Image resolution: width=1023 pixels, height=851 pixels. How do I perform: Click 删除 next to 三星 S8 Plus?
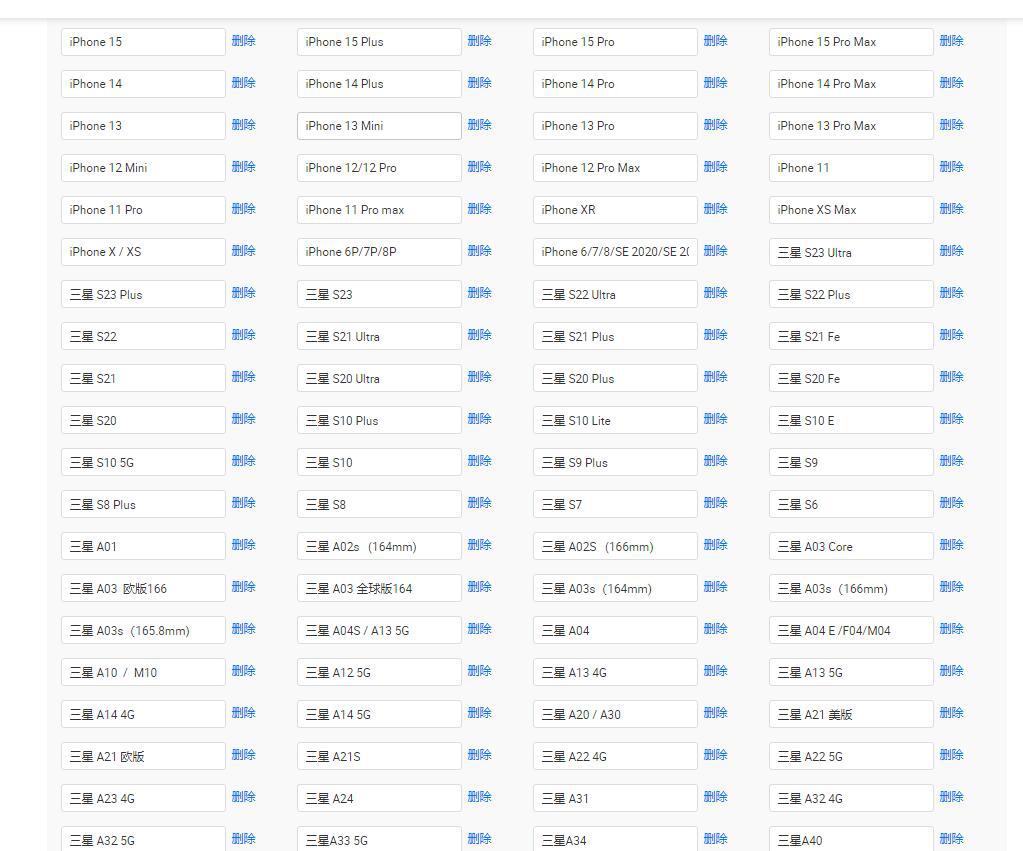(243, 503)
